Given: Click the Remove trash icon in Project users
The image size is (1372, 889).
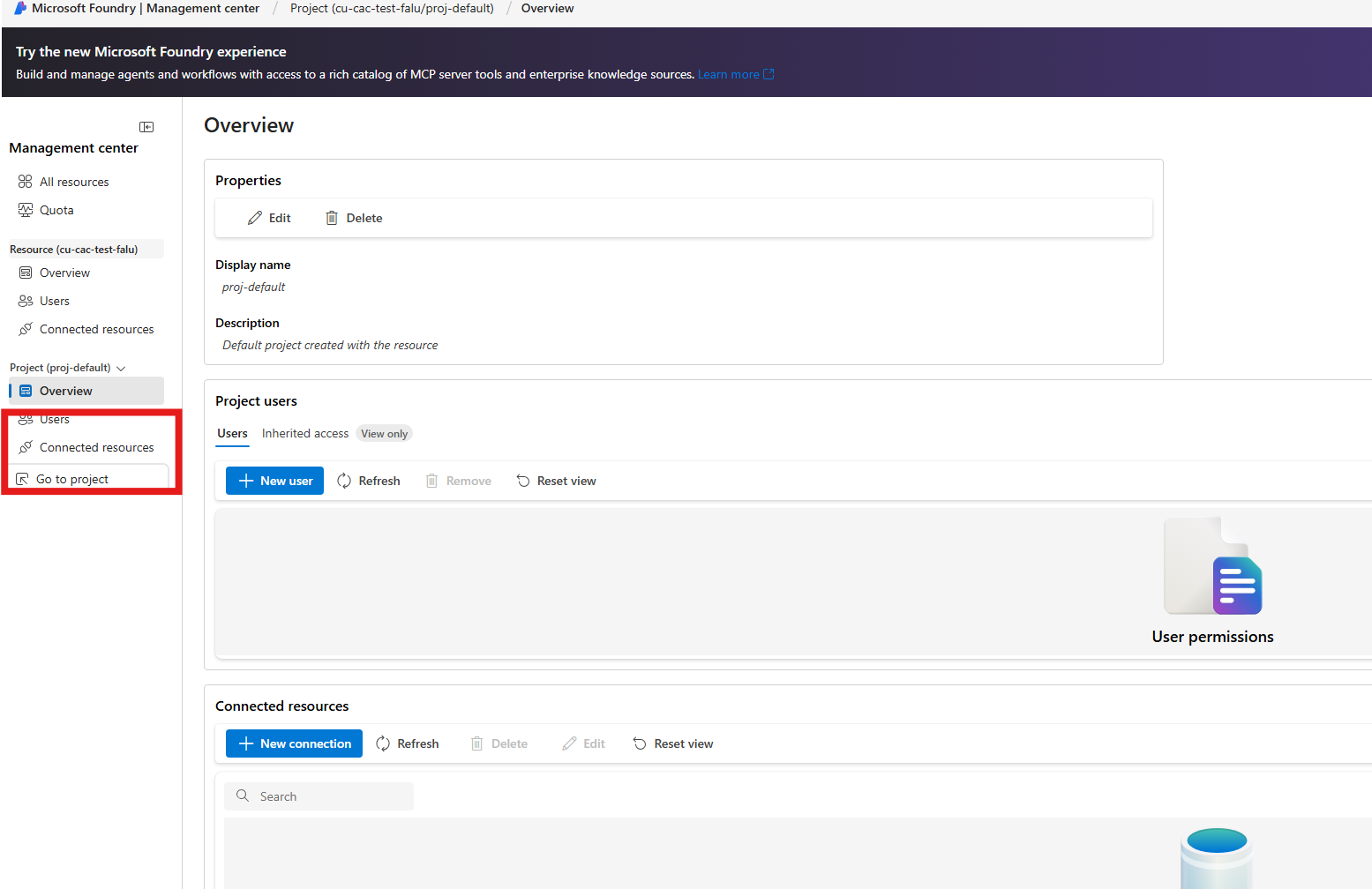Looking at the screenshot, I should tap(431, 481).
